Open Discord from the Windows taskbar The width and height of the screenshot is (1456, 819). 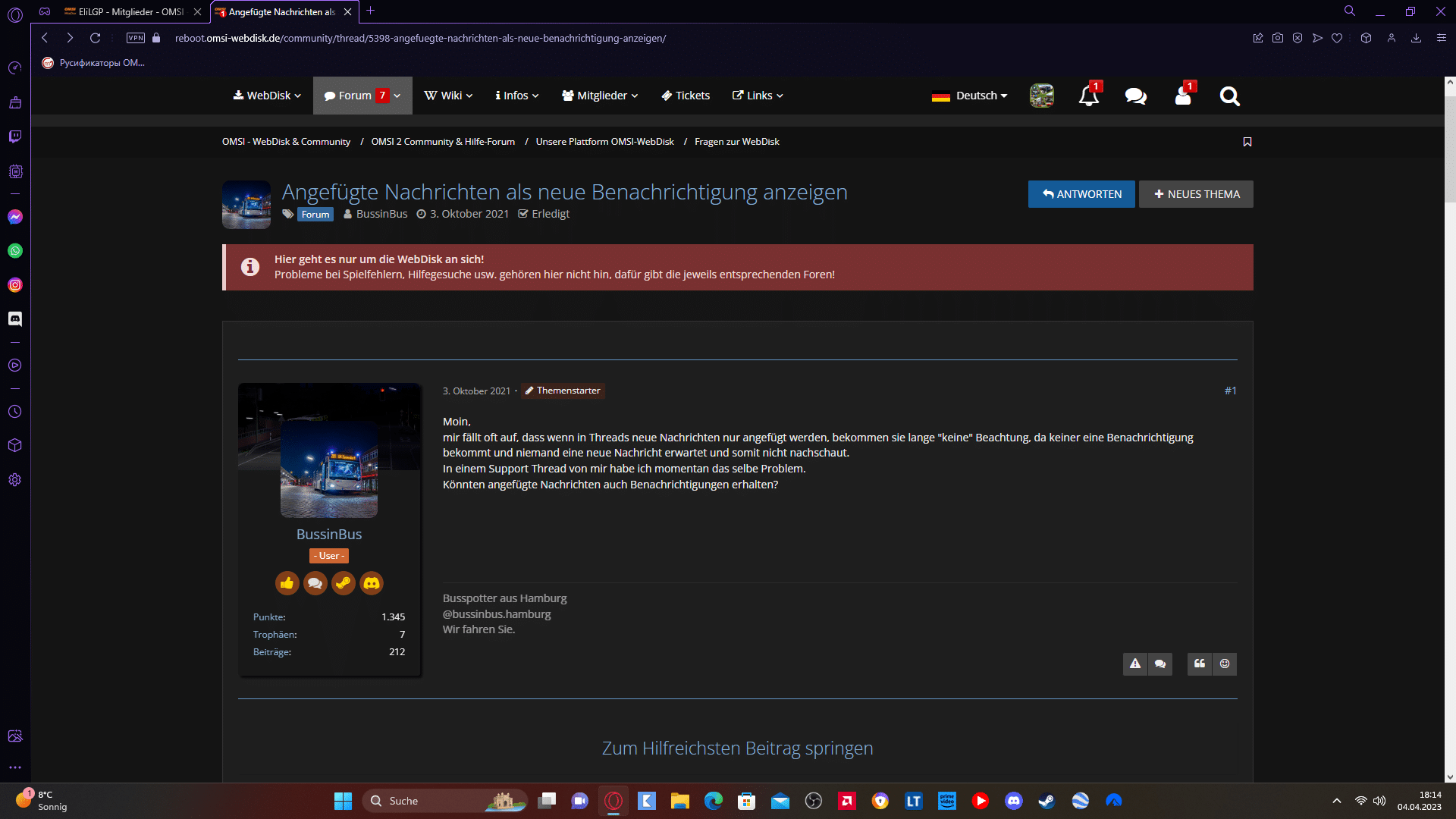pos(1014,801)
